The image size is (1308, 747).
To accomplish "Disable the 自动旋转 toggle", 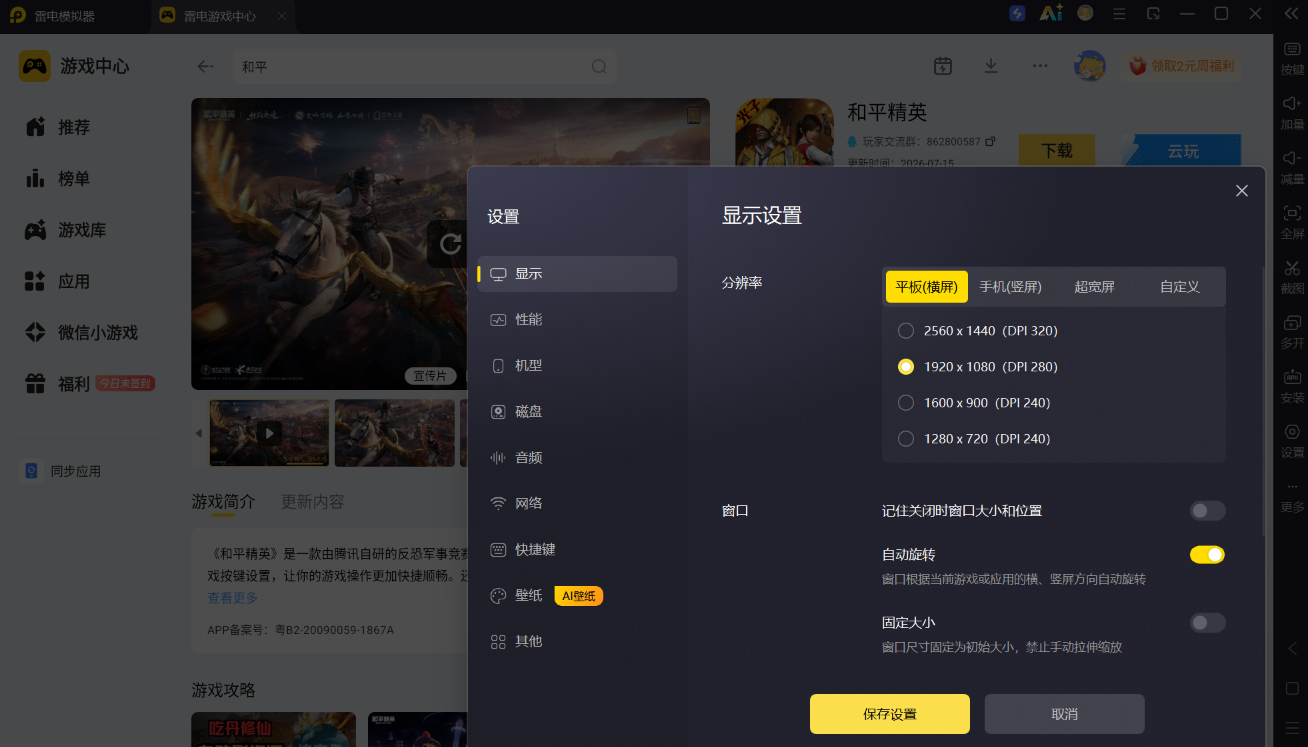I will tap(1207, 555).
